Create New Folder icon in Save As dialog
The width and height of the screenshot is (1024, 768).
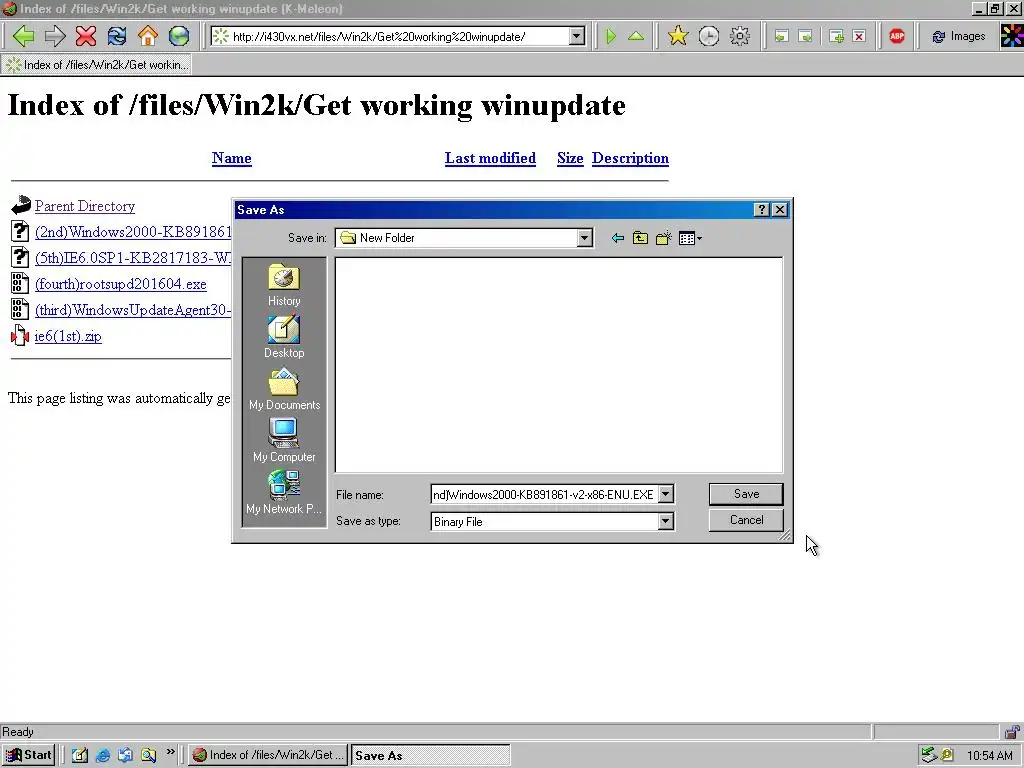pos(664,238)
